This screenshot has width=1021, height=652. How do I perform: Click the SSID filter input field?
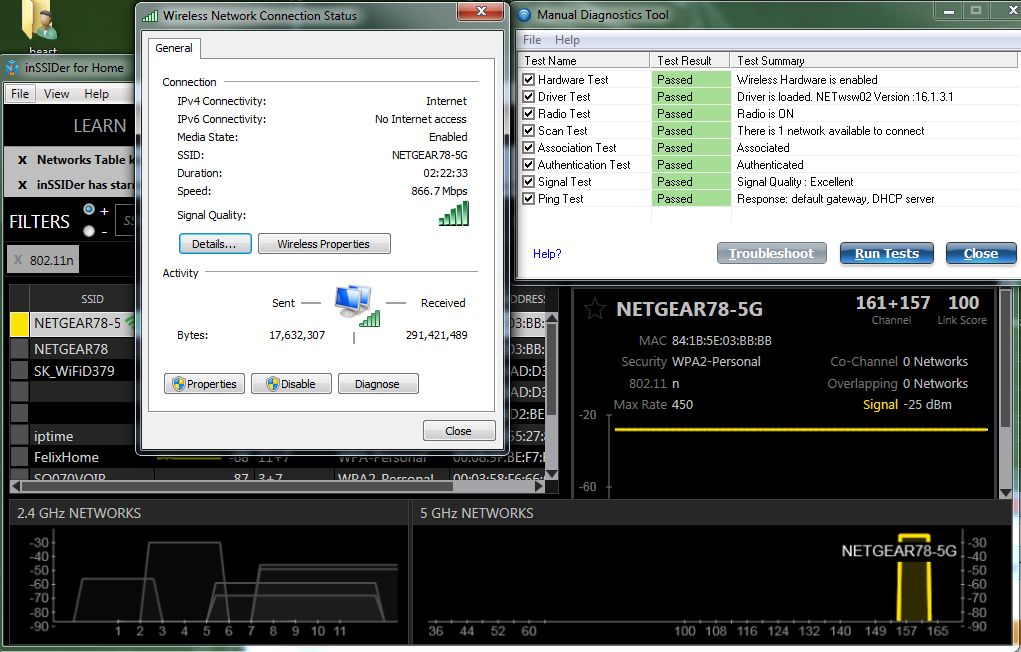125,221
